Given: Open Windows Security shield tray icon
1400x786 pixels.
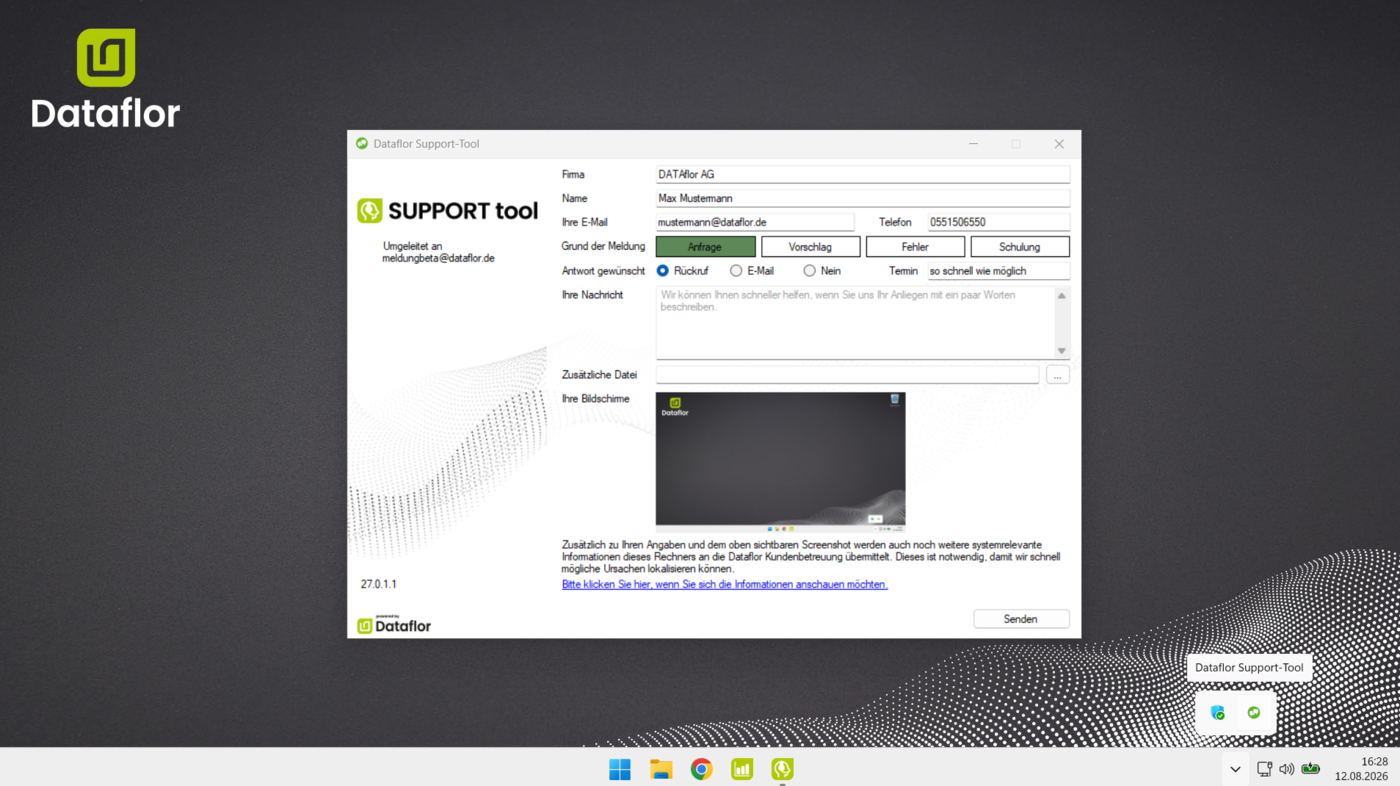Looking at the screenshot, I should point(1217,713).
